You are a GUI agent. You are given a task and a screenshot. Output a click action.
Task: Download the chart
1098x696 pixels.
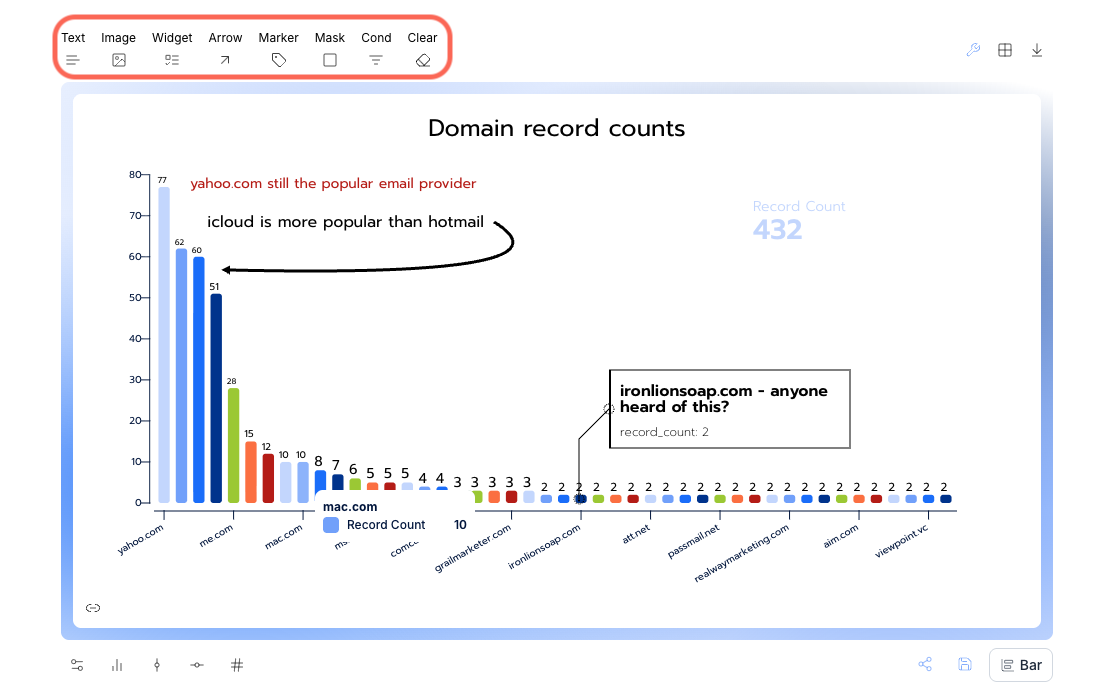[1037, 50]
